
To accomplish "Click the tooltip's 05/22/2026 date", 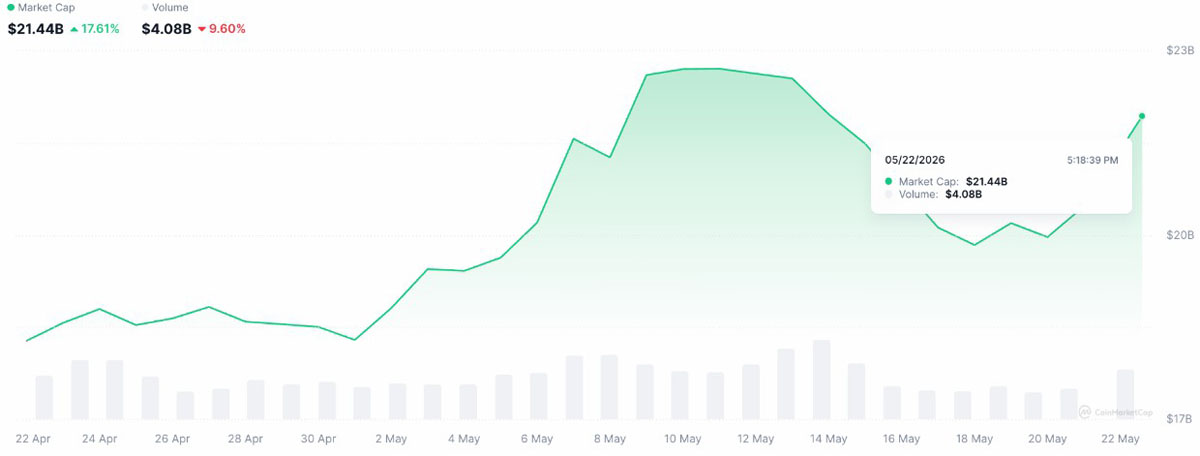I will tap(915, 159).
